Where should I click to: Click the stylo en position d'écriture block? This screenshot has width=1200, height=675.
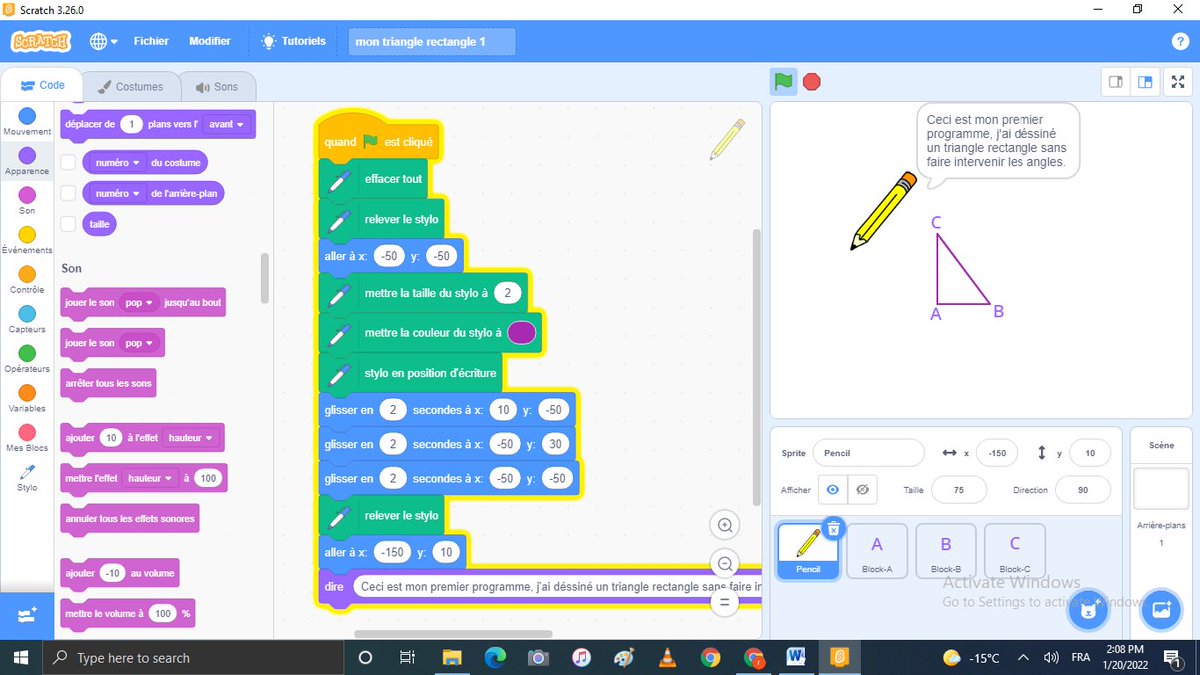point(411,373)
